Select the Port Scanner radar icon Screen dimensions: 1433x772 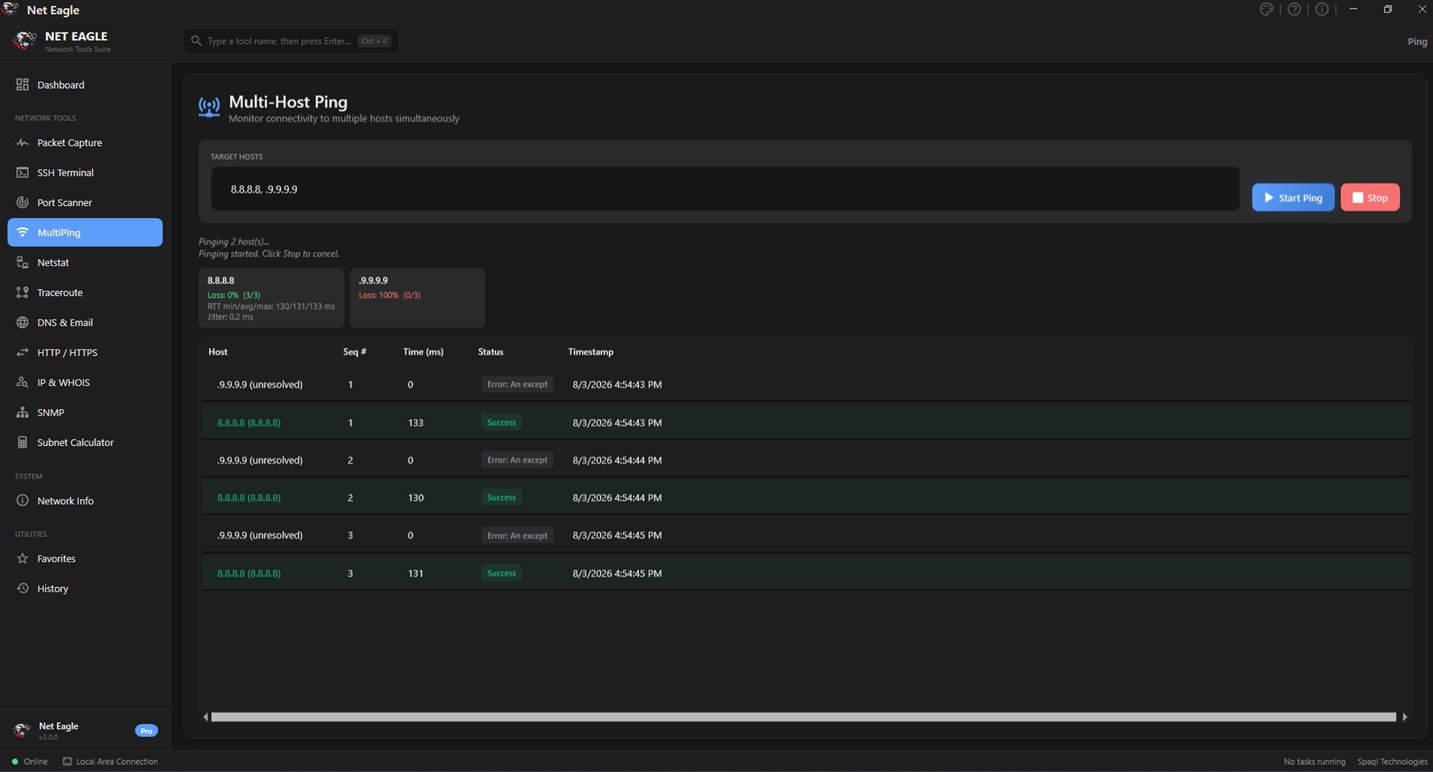click(22, 203)
